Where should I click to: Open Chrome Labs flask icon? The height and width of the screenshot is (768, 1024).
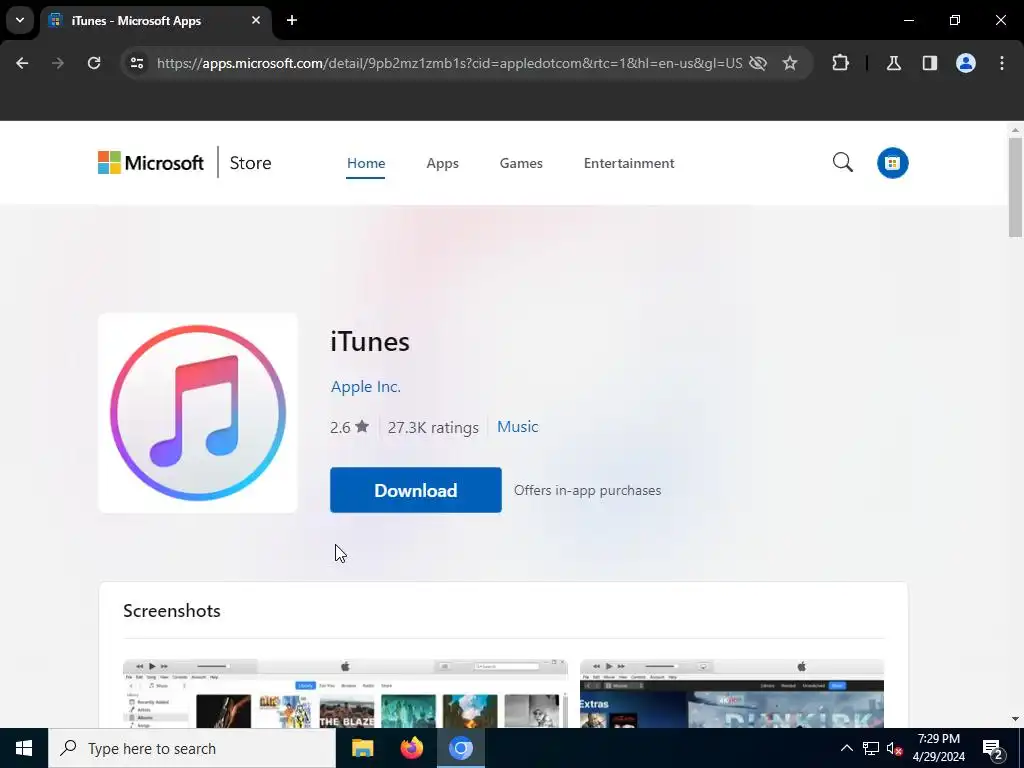tap(894, 63)
